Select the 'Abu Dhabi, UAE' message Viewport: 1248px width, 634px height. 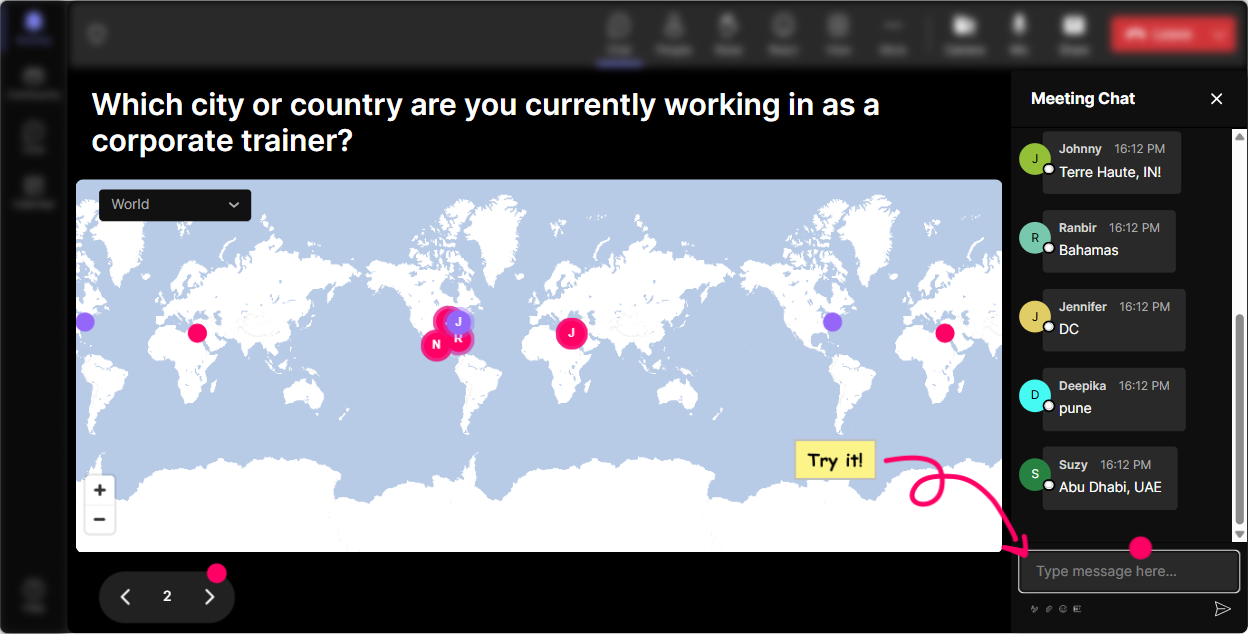point(1110,487)
